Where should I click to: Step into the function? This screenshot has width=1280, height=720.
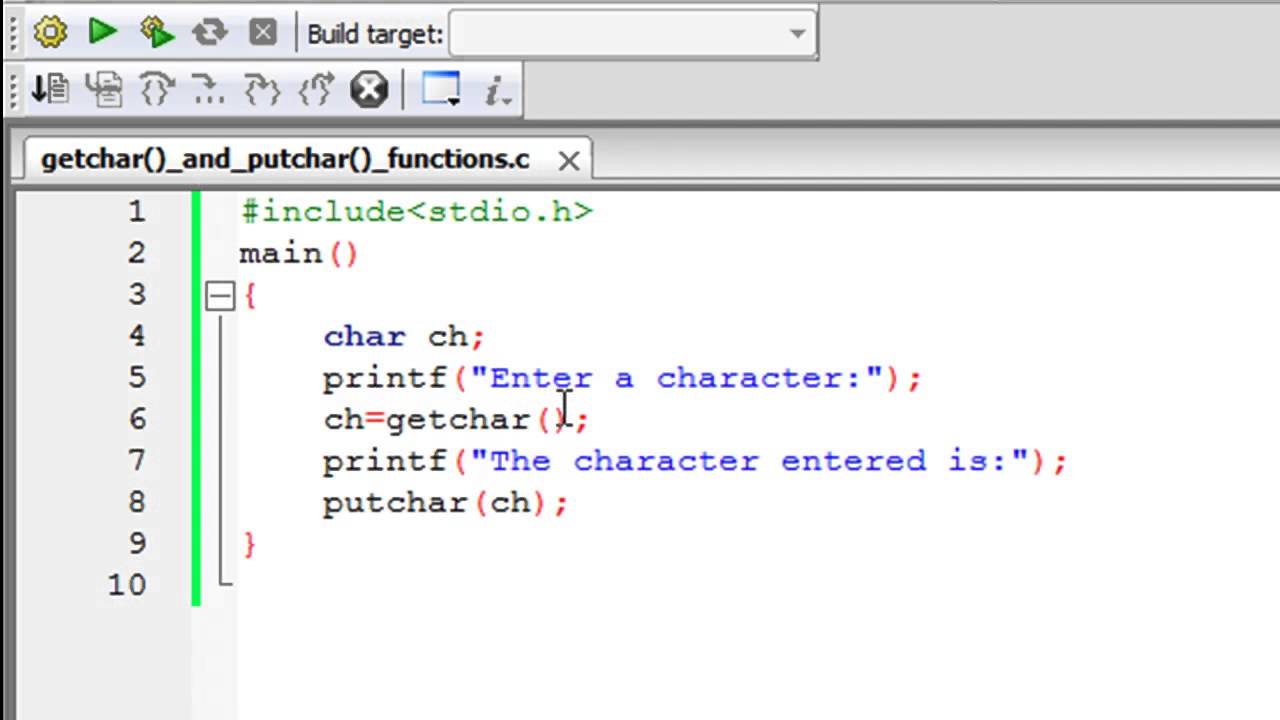point(261,89)
